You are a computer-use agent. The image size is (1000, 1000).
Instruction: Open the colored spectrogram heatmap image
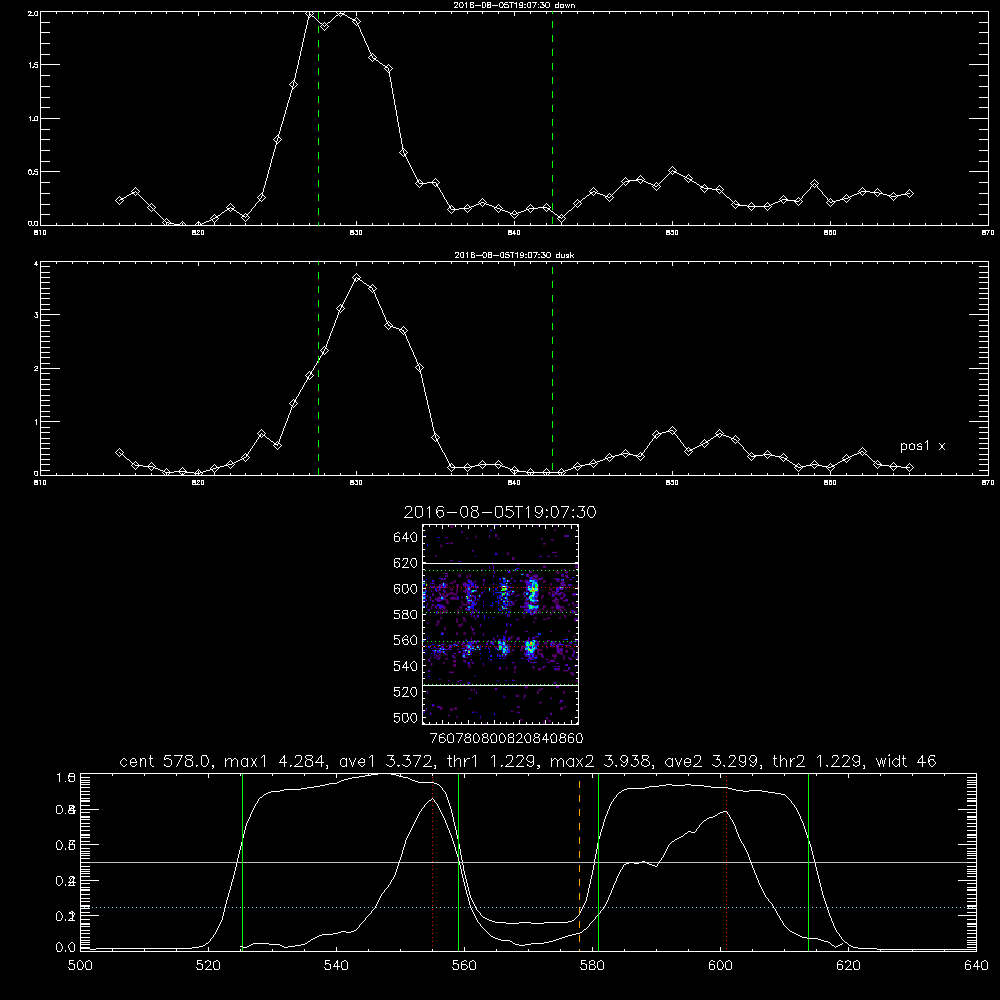coord(500,624)
